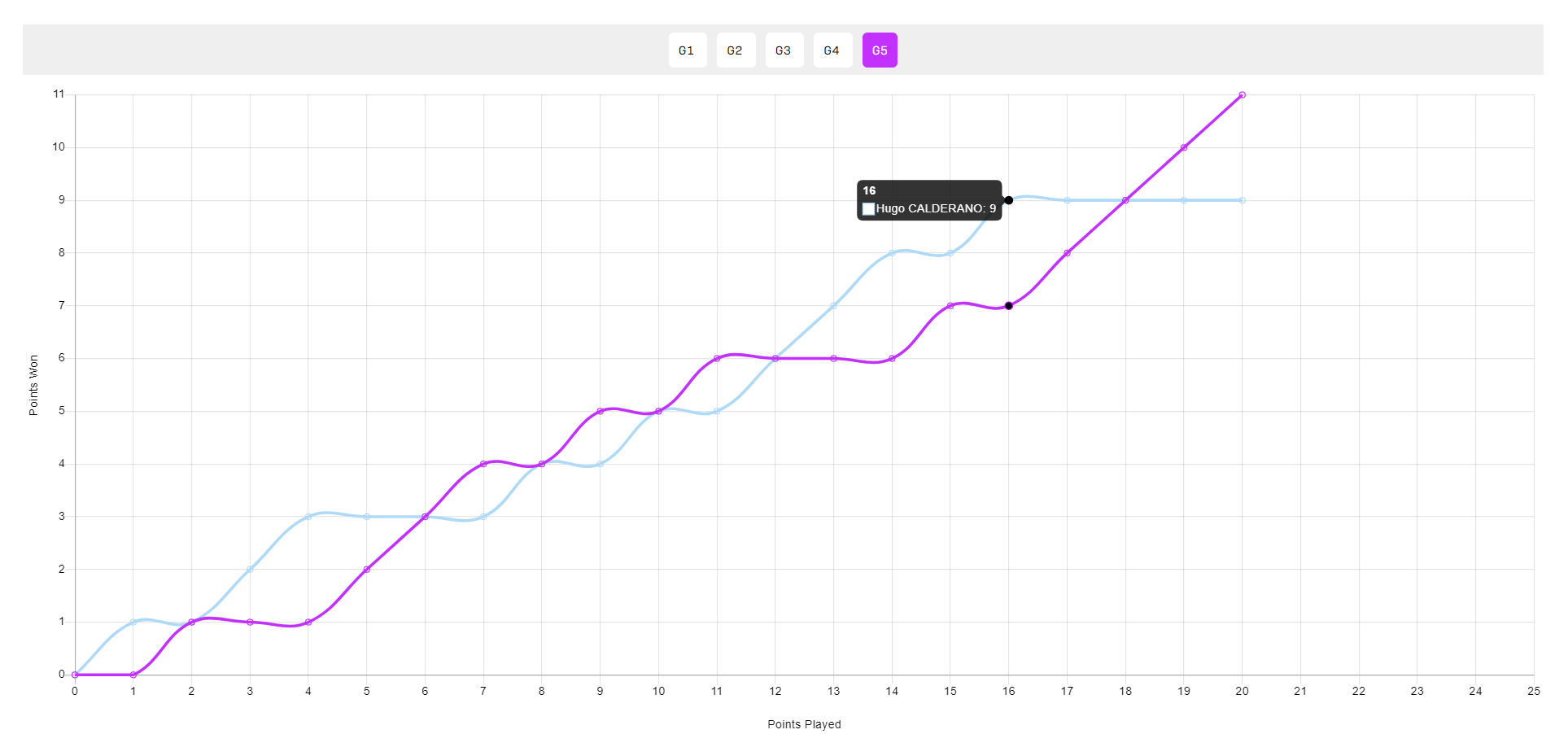Switch to the G1 game tab
Screen dimensions: 1568x734
pos(687,50)
